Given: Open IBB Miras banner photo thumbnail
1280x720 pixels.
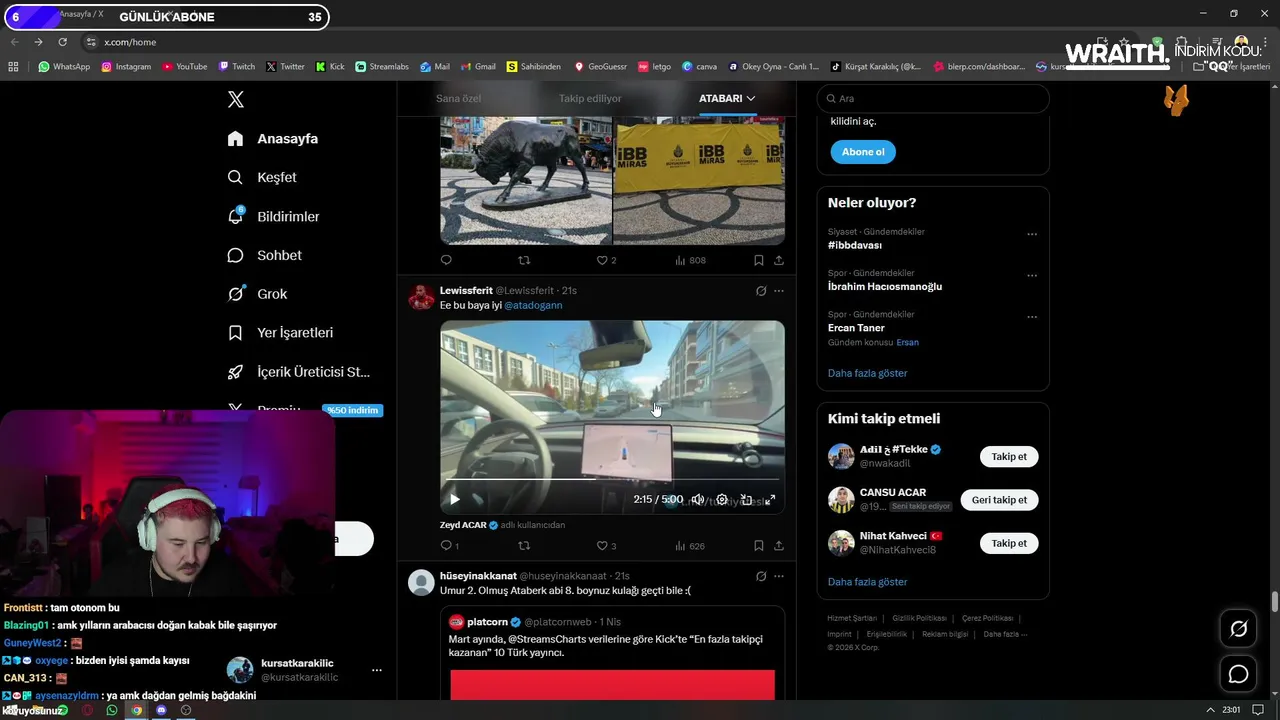Looking at the screenshot, I should (x=699, y=180).
